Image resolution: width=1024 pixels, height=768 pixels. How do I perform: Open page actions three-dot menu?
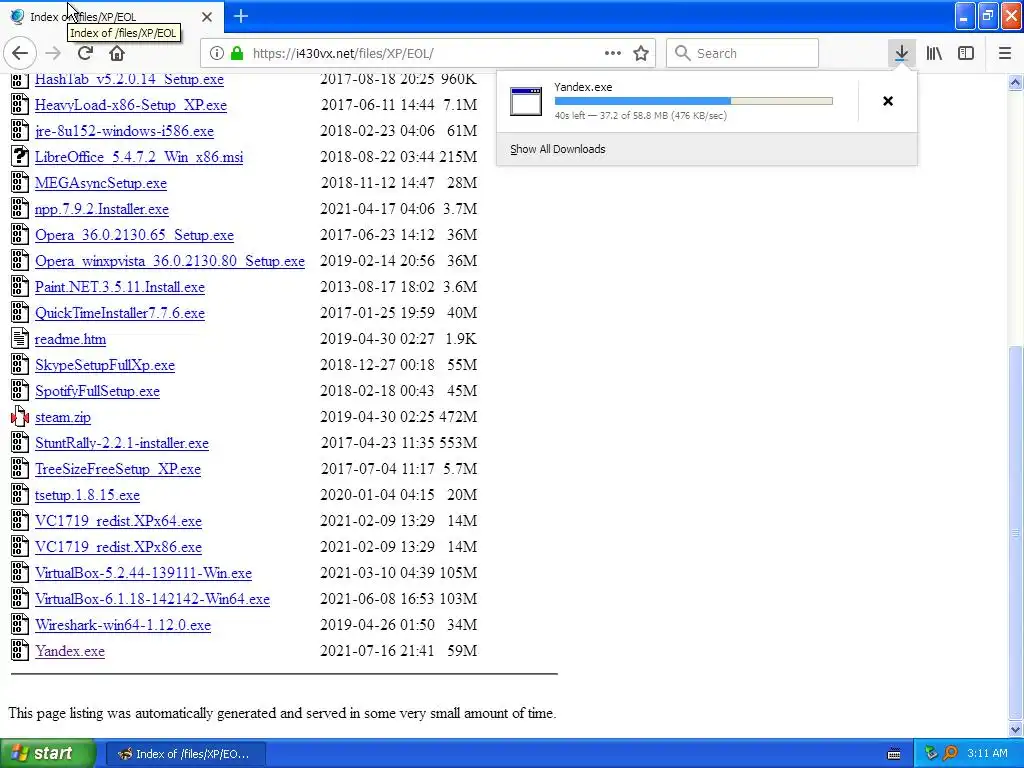pyautogui.click(x=613, y=54)
